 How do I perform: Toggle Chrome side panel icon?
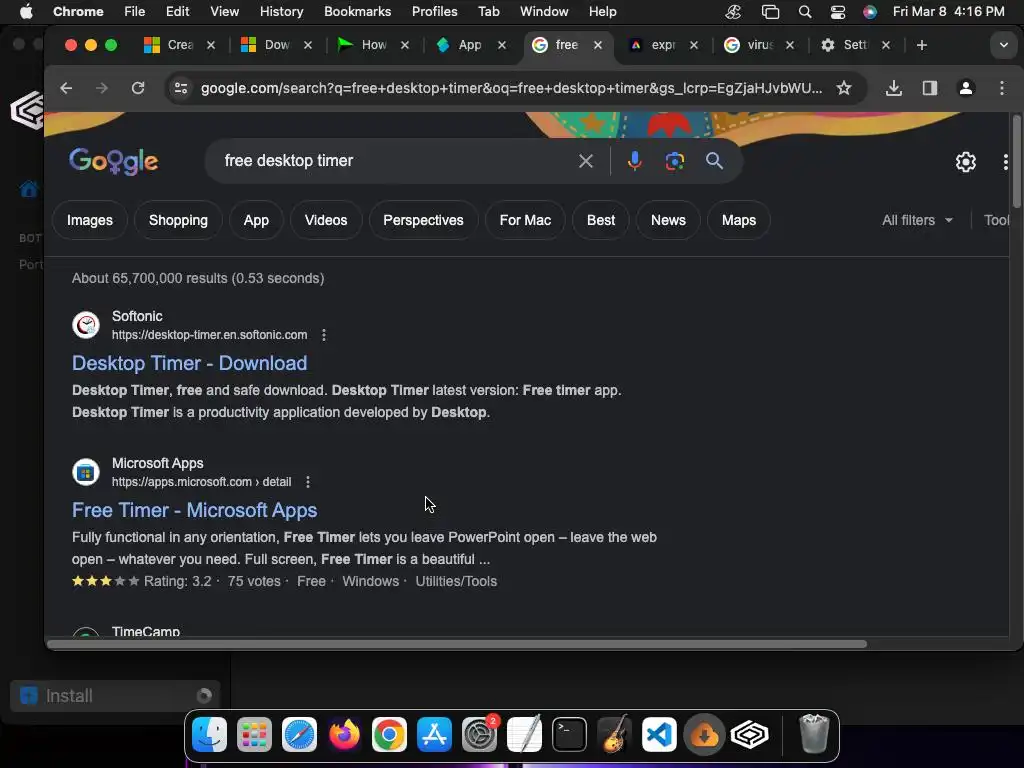pyautogui.click(x=930, y=88)
